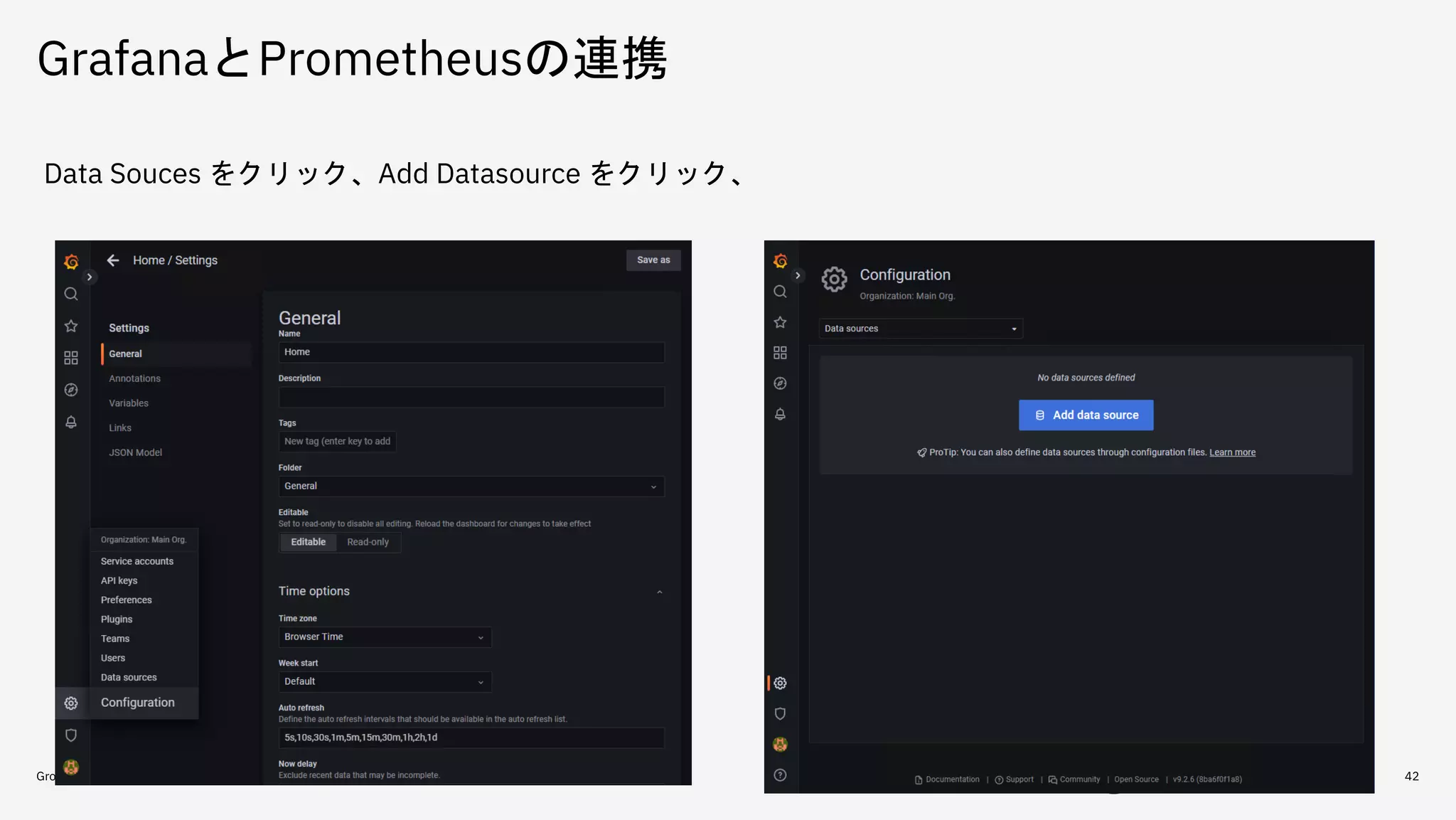
Task: Click Preferences in Configuration flyout
Action: pos(126,600)
